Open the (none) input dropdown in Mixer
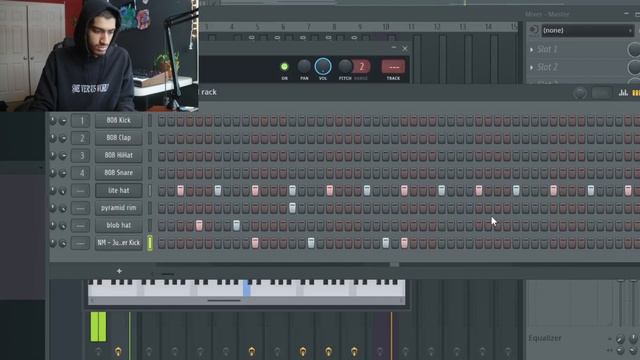The width and height of the screenshot is (640, 360). pos(587,30)
